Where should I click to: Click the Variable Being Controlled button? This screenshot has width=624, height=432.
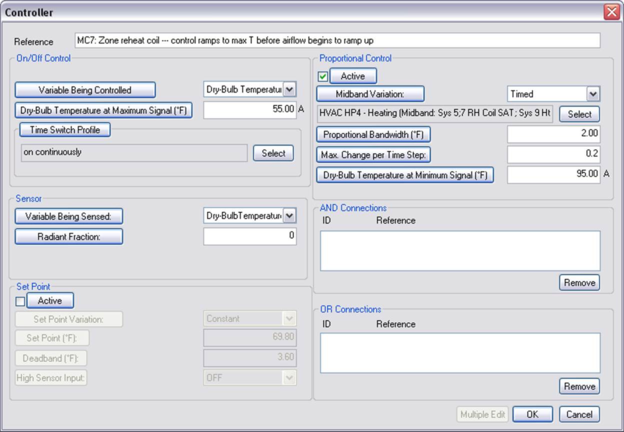click(x=85, y=90)
